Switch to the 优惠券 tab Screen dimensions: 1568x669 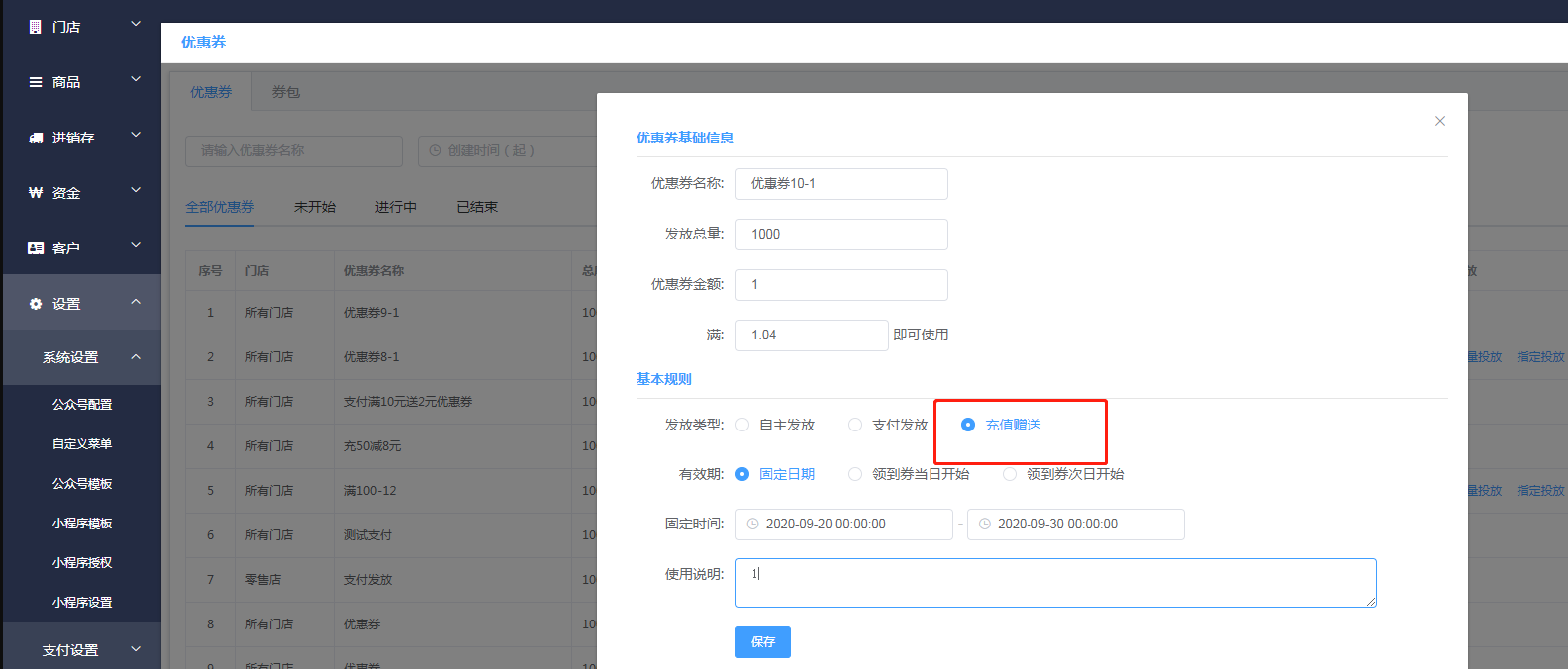[211, 92]
